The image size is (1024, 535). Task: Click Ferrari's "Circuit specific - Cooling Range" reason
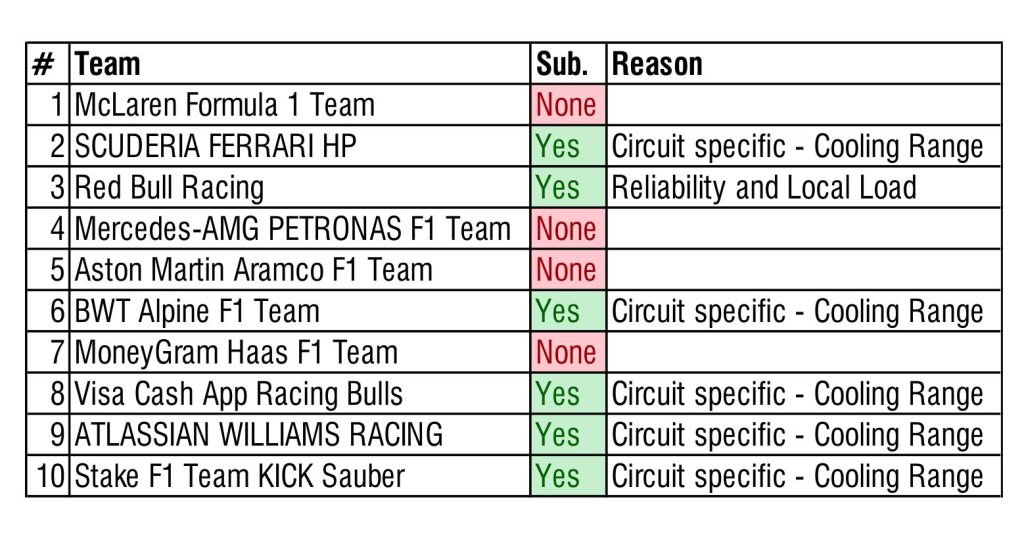pos(798,146)
